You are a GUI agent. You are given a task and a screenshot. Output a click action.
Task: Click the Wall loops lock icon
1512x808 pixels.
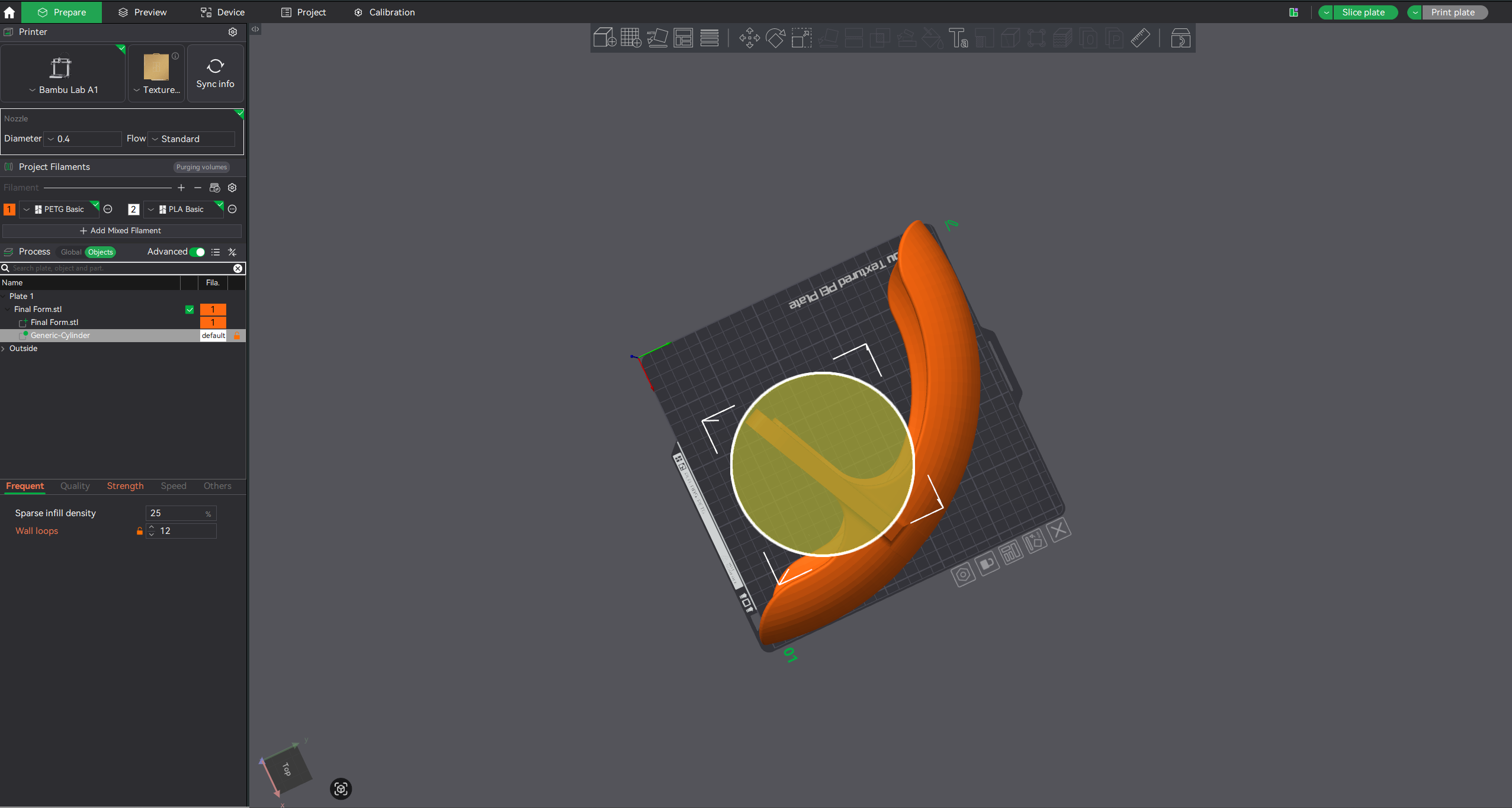click(x=140, y=531)
